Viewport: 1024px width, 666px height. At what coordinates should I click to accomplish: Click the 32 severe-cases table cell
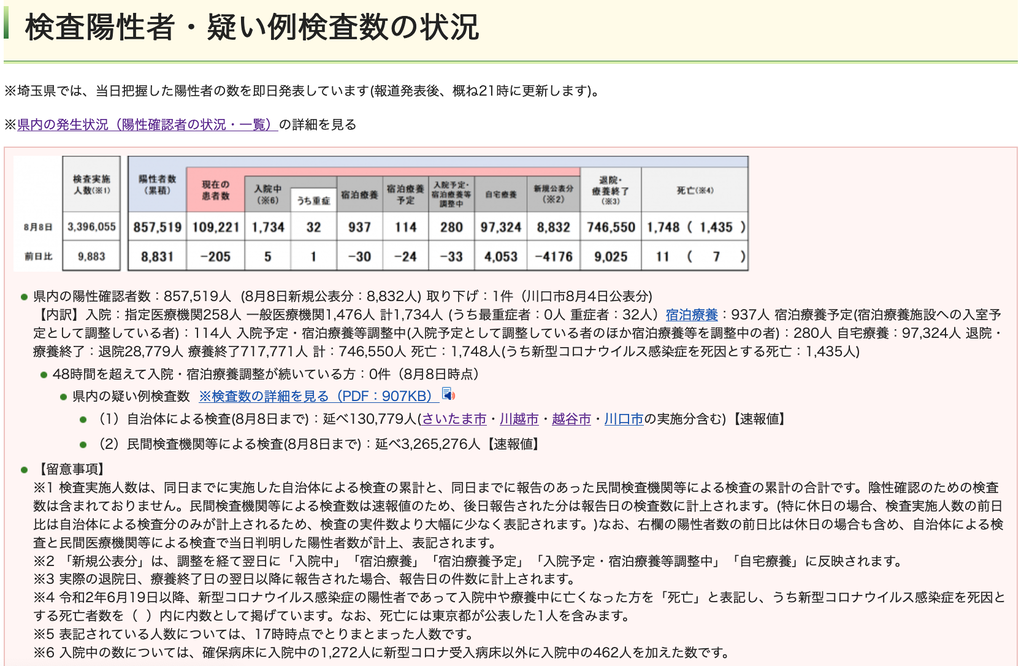click(313, 227)
